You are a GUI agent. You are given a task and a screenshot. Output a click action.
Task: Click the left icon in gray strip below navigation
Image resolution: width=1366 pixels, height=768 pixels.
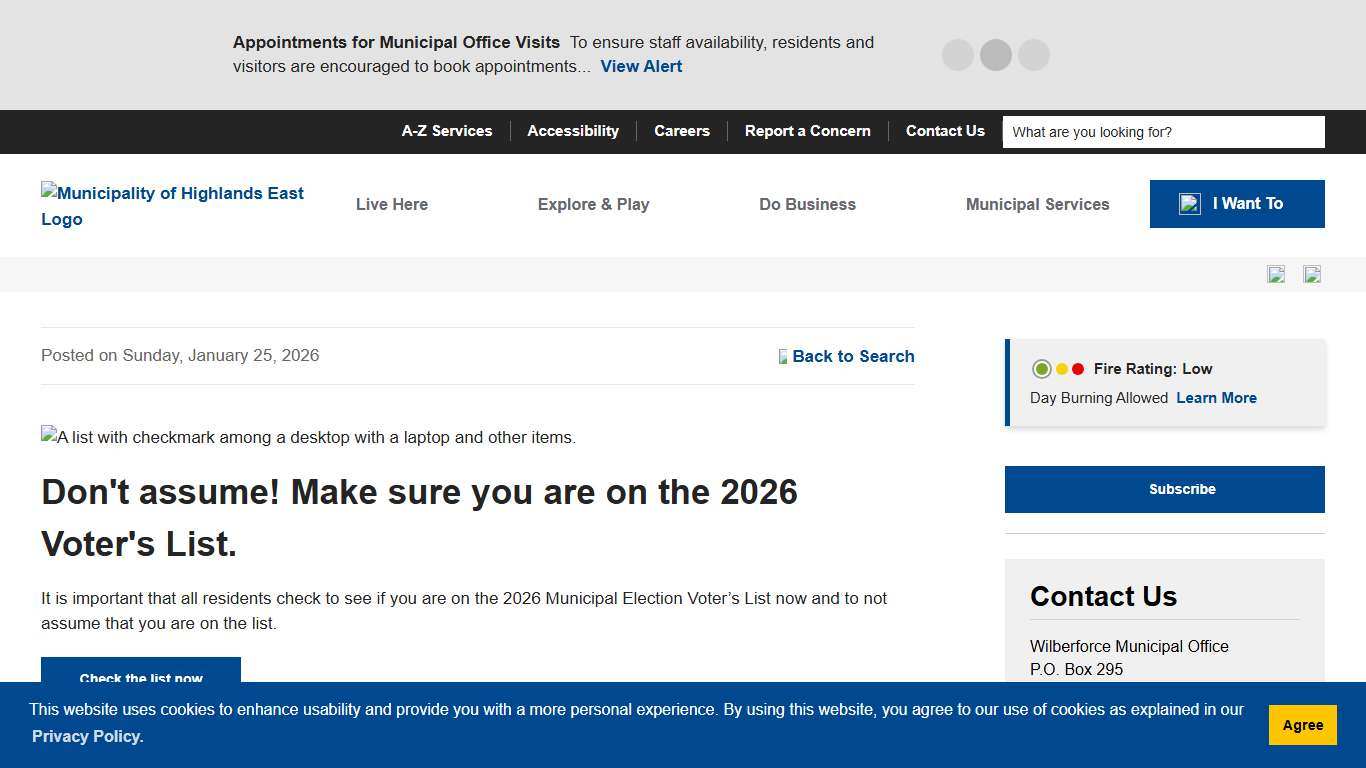click(x=1276, y=274)
